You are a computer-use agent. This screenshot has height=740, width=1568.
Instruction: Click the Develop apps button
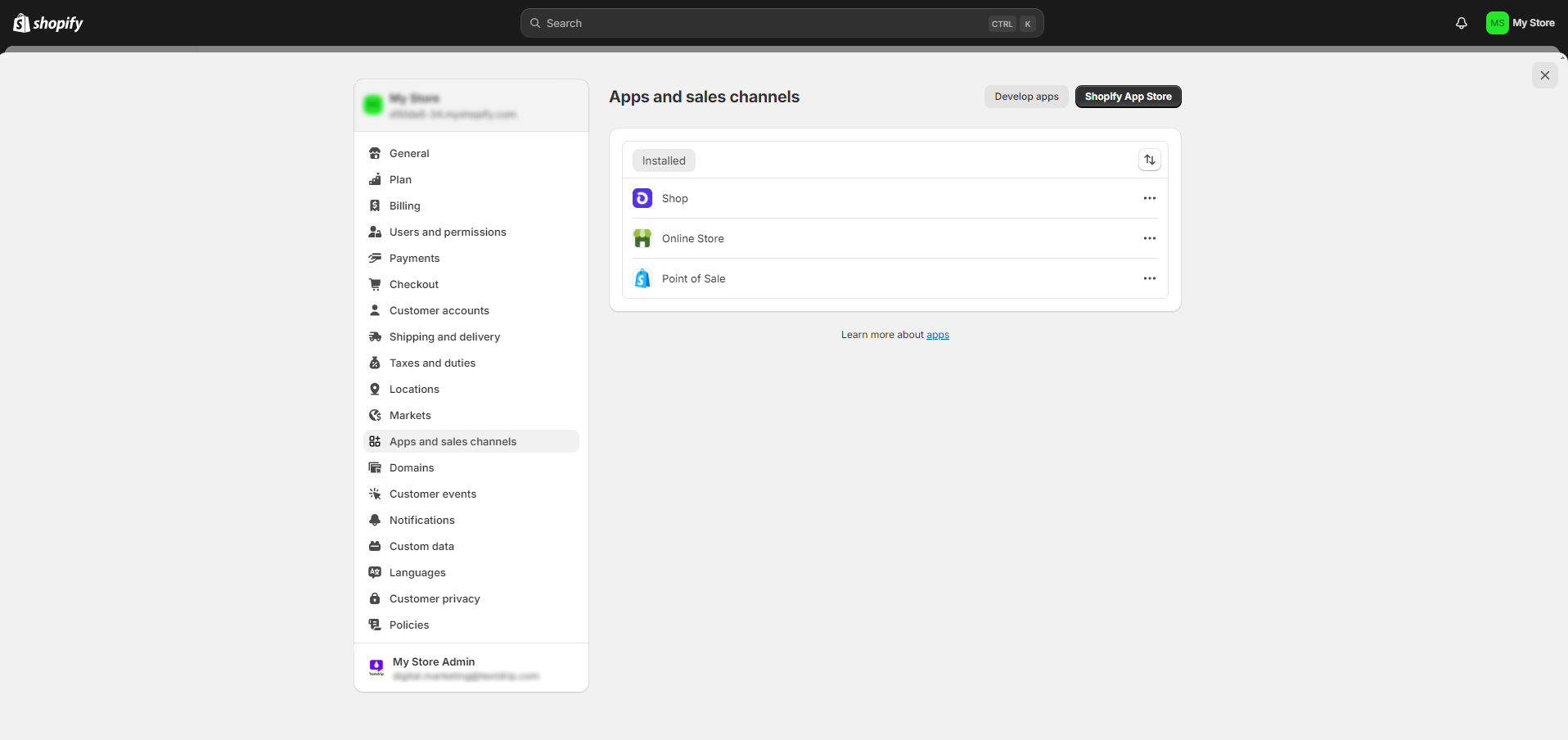pyautogui.click(x=1025, y=97)
